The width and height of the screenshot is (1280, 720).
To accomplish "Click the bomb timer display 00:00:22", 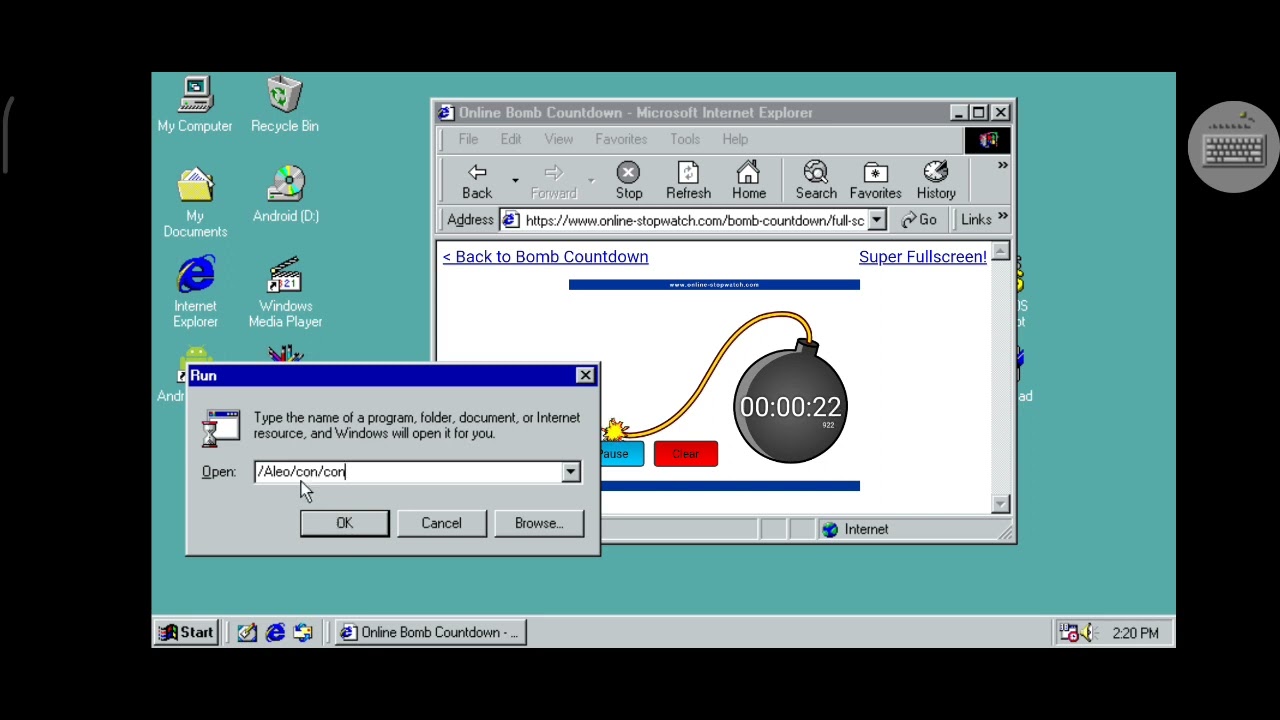I will click(x=790, y=406).
